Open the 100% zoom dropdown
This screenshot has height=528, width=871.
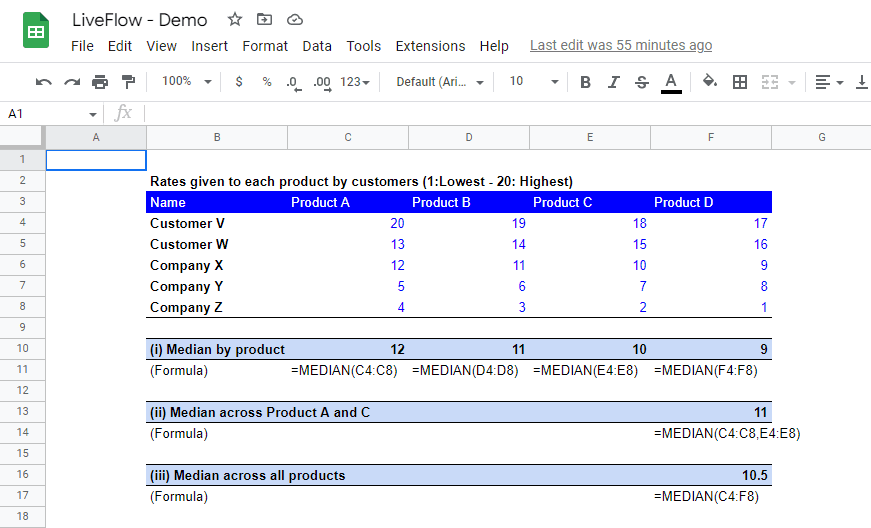[186, 82]
